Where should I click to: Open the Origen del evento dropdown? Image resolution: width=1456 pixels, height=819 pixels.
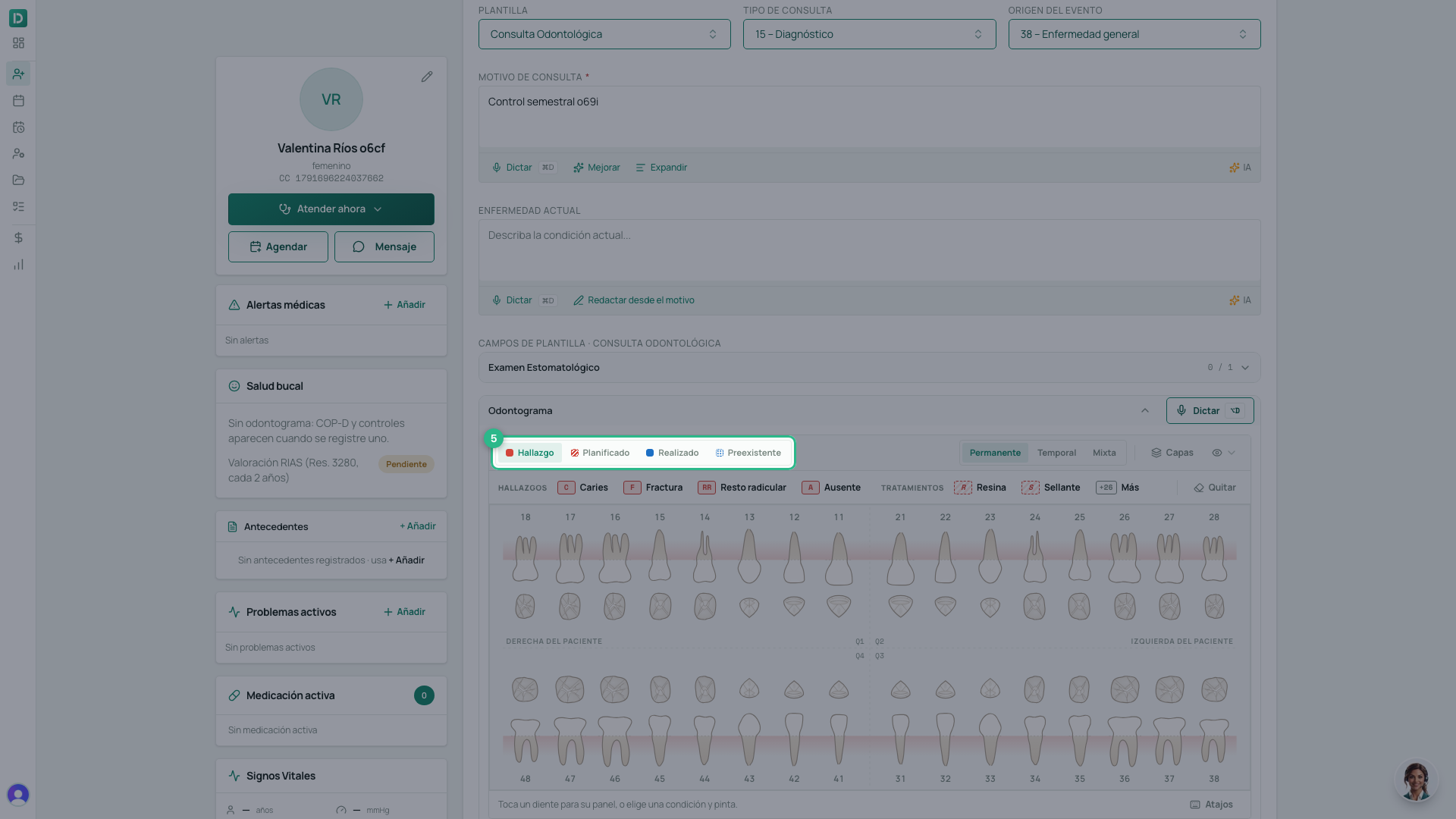(x=1134, y=34)
